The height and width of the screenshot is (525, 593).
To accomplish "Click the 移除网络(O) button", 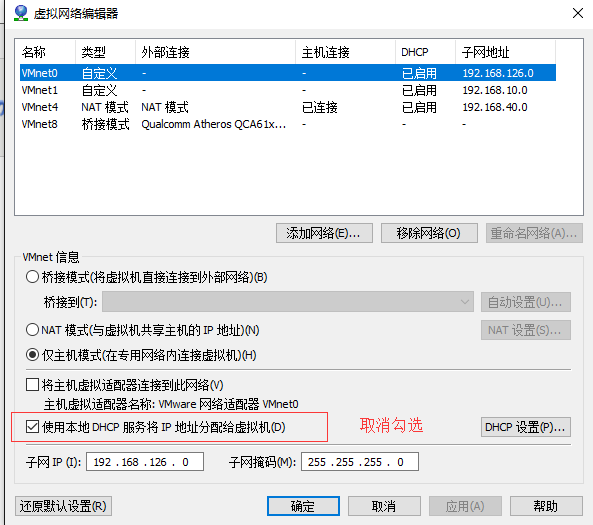I will coord(429,233).
